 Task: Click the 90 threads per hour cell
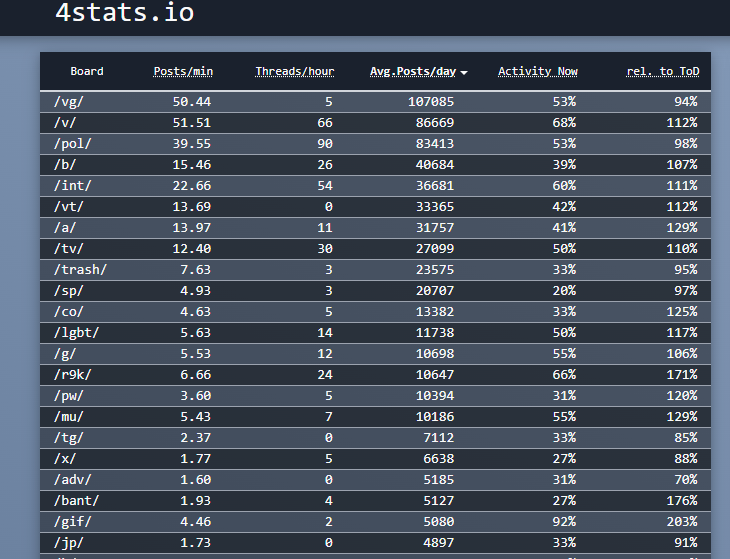(324, 143)
